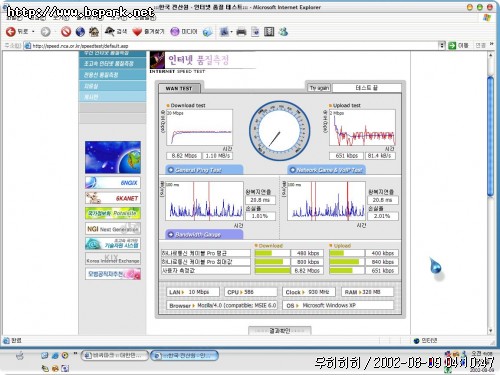The width and height of the screenshot is (500, 375).
Task: Click the page scrollbar up arrow
Action: tap(491, 55)
